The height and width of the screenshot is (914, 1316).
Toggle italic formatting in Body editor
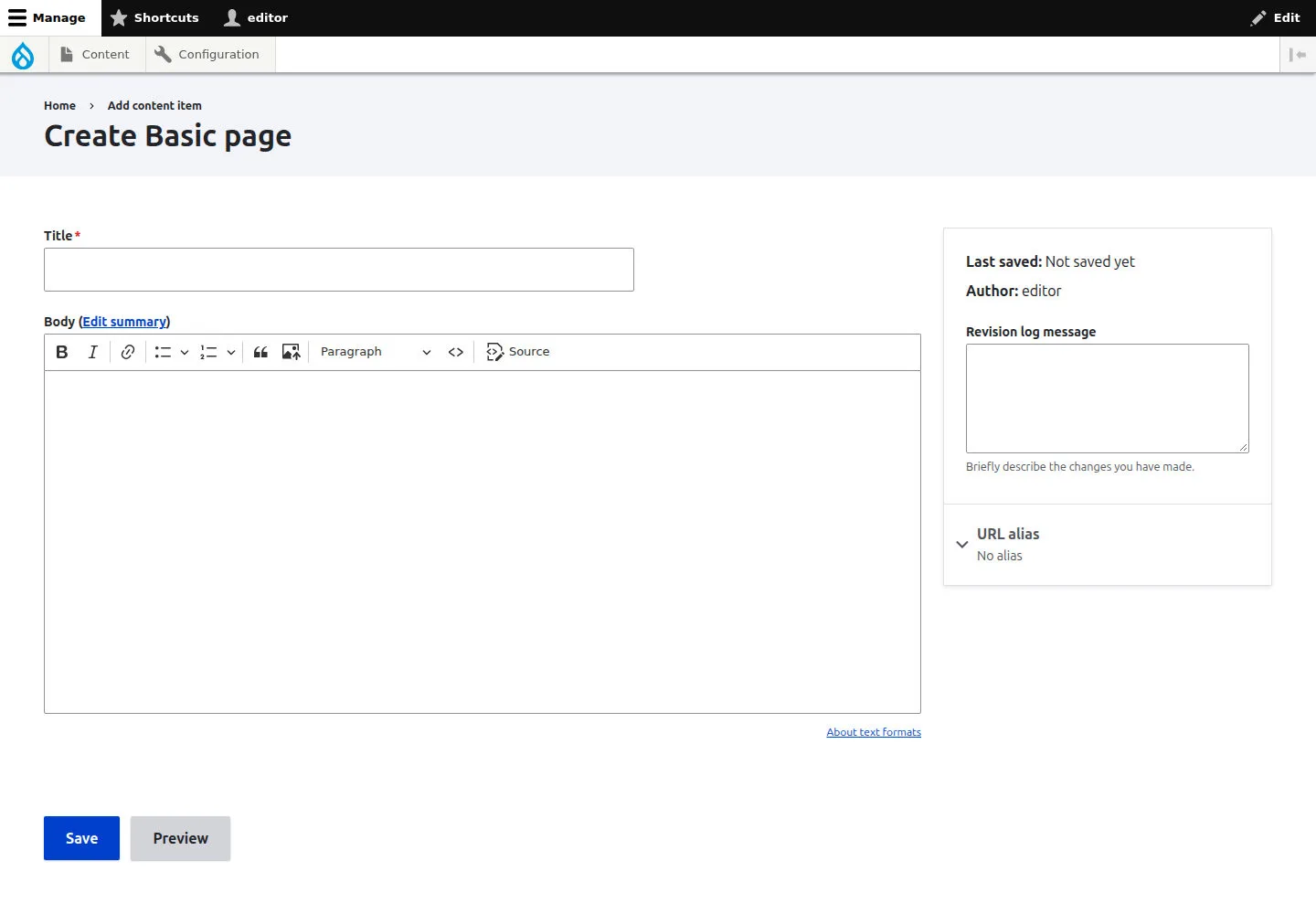coord(92,352)
